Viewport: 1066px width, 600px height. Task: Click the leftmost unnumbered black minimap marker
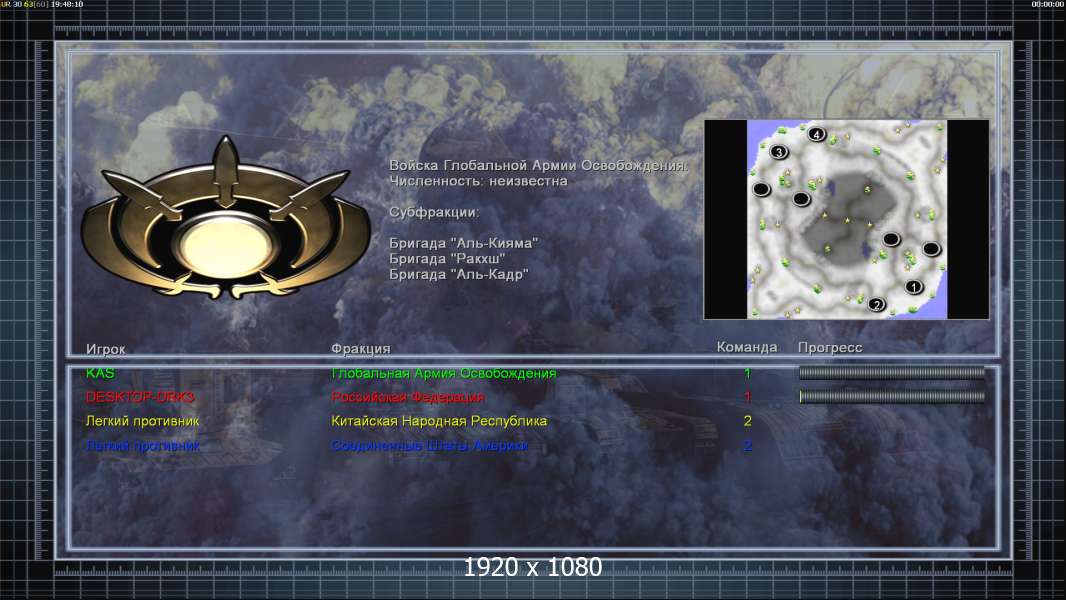pyautogui.click(x=761, y=189)
